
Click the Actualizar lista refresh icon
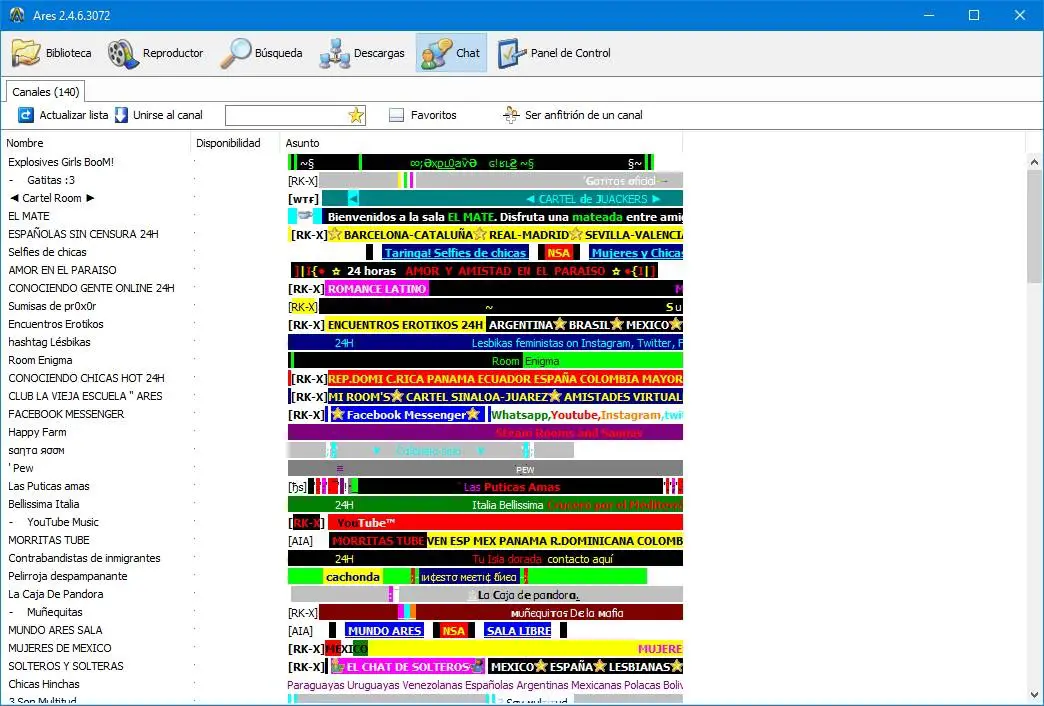[25, 115]
